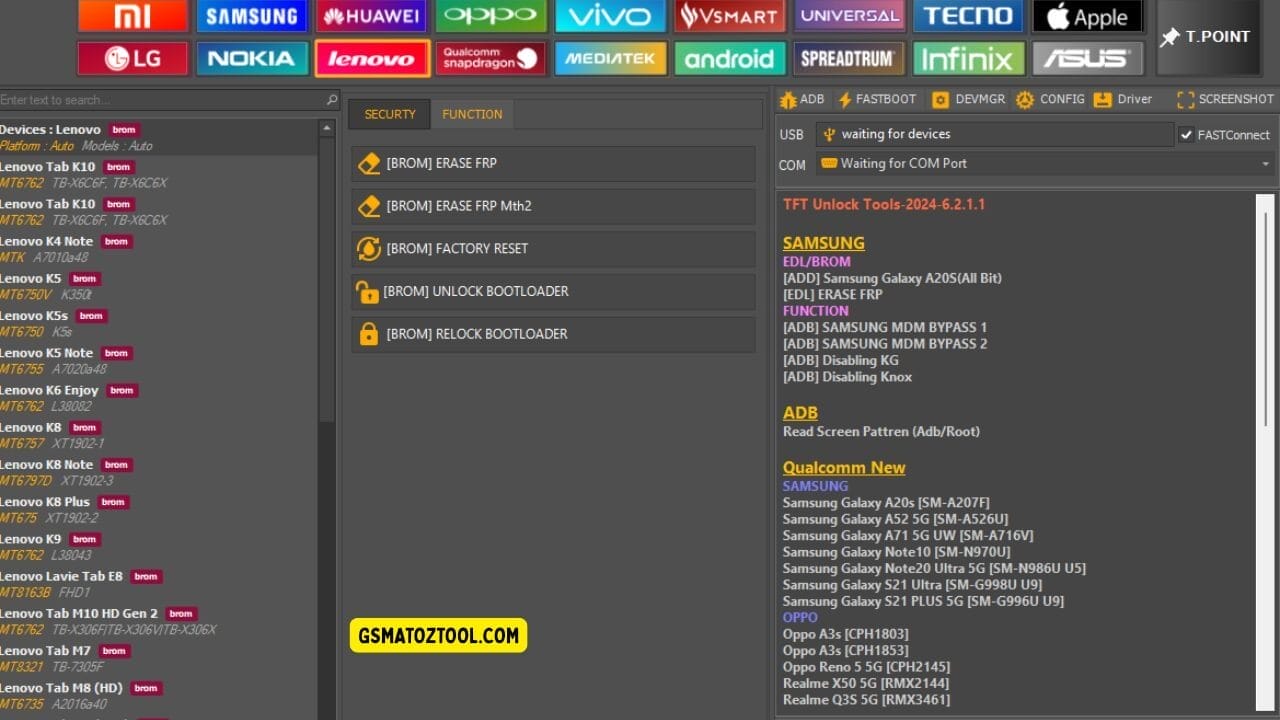Image resolution: width=1280 pixels, height=720 pixels.
Task: Click the MediaTek chipset icon
Action: (610, 58)
